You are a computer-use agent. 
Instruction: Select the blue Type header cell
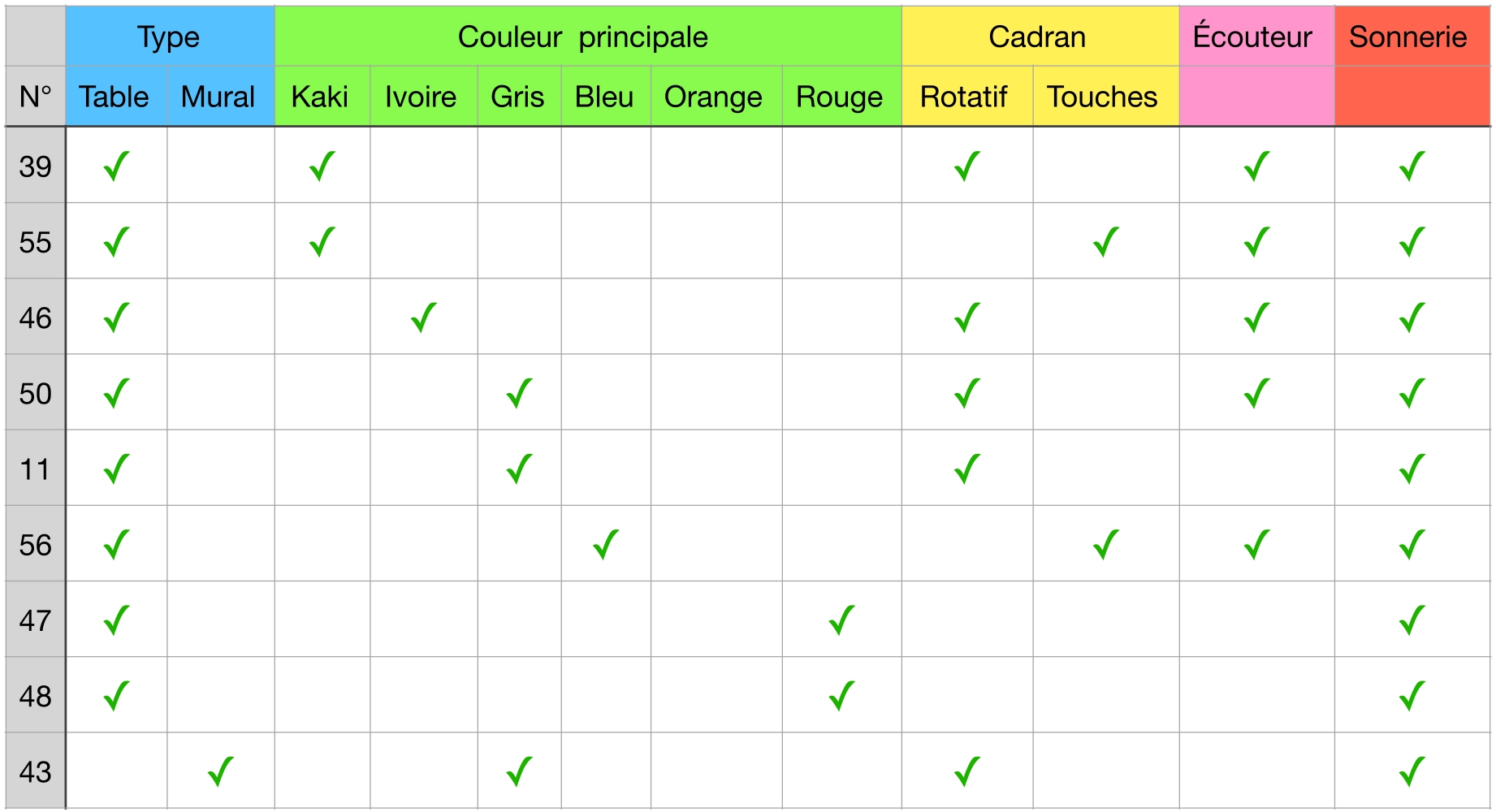(x=169, y=37)
